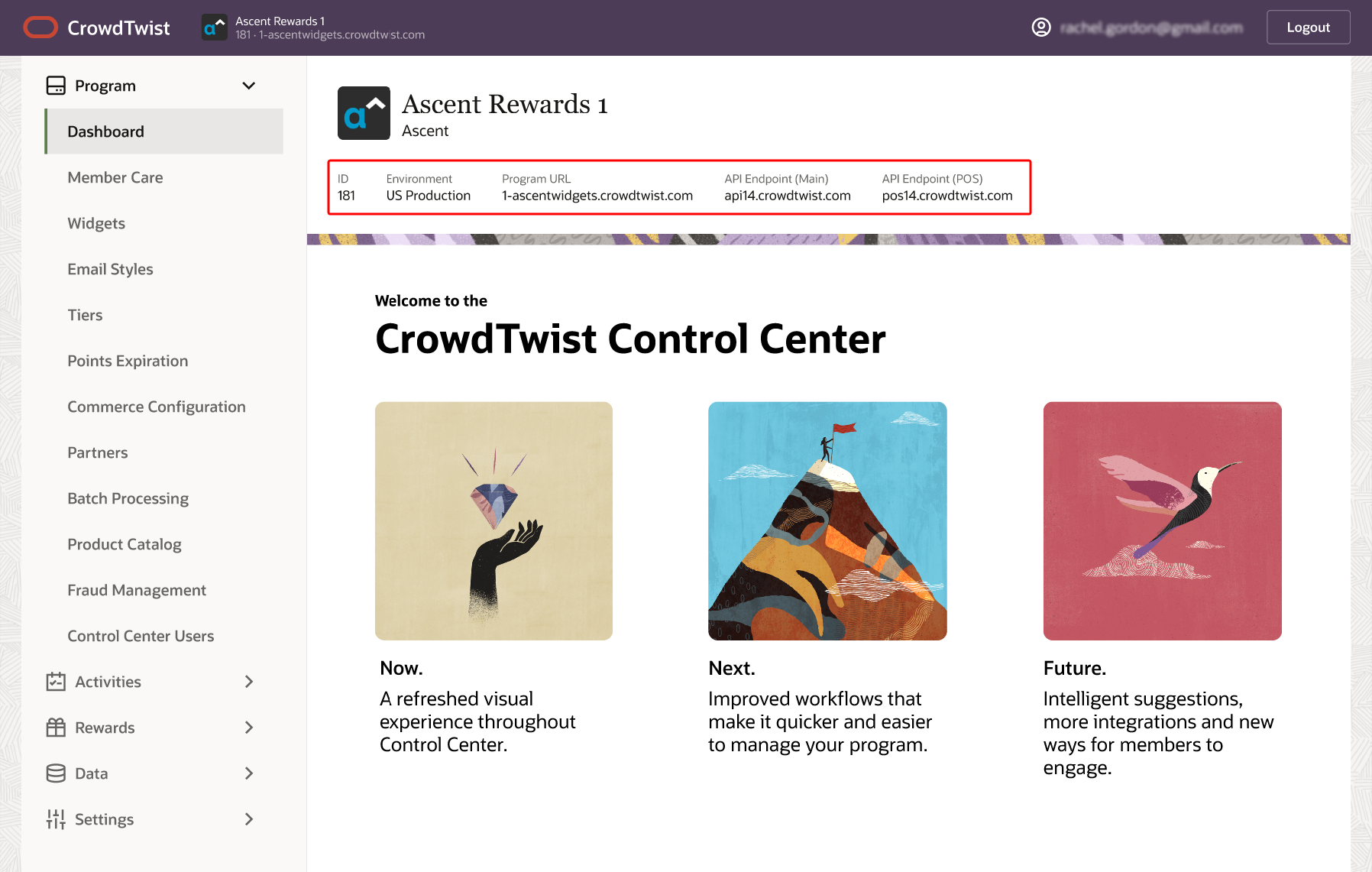The image size is (1372, 872).
Task: Click the Rewards gift icon
Action: (56, 728)
